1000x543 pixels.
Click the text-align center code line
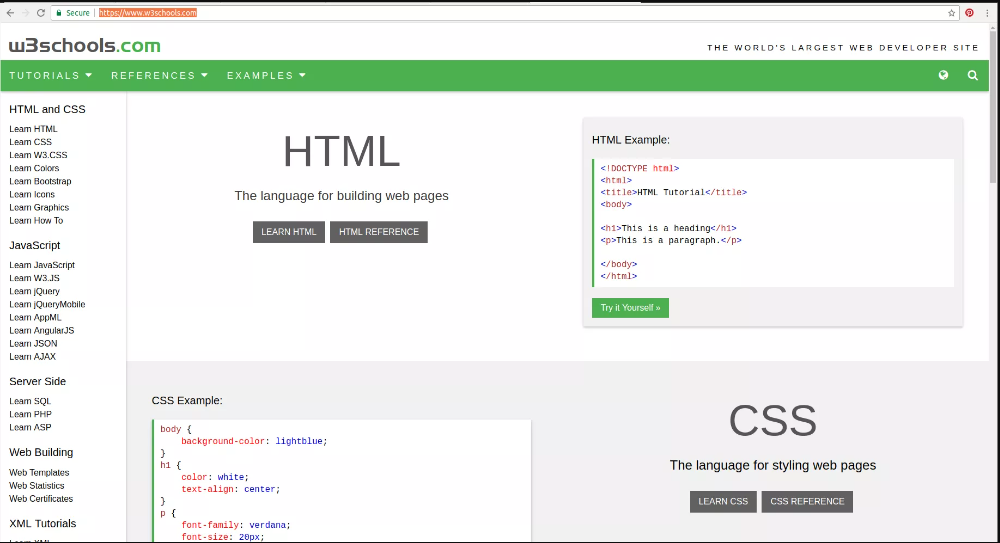click(x=231, y=489)
